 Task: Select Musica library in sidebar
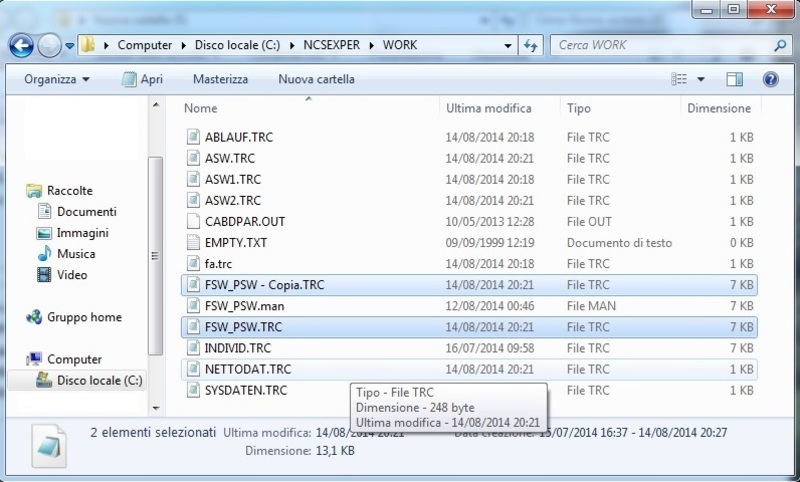pyautogui.click(x=76, y=254)
